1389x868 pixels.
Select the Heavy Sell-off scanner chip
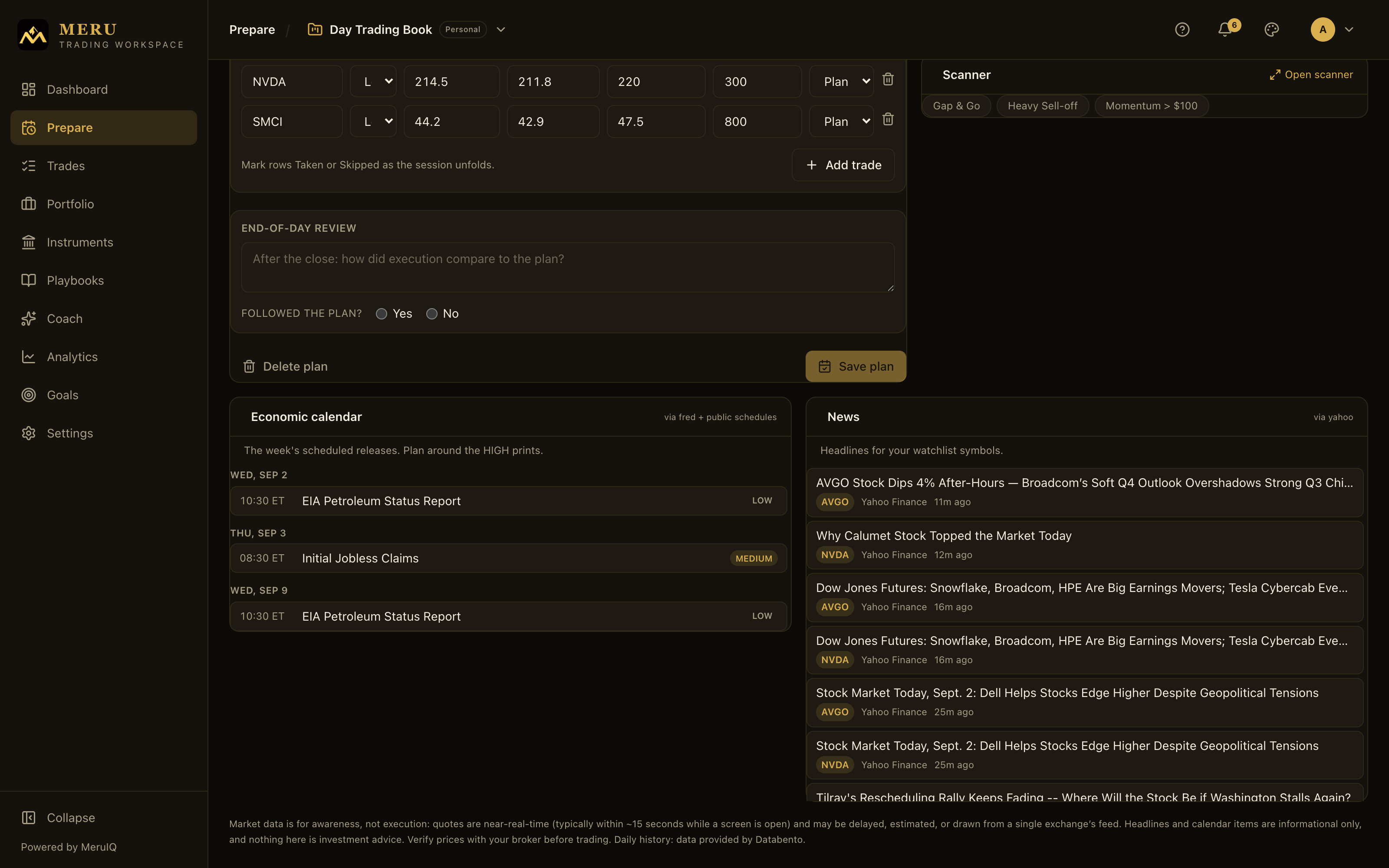click(x=1042, y=105)
